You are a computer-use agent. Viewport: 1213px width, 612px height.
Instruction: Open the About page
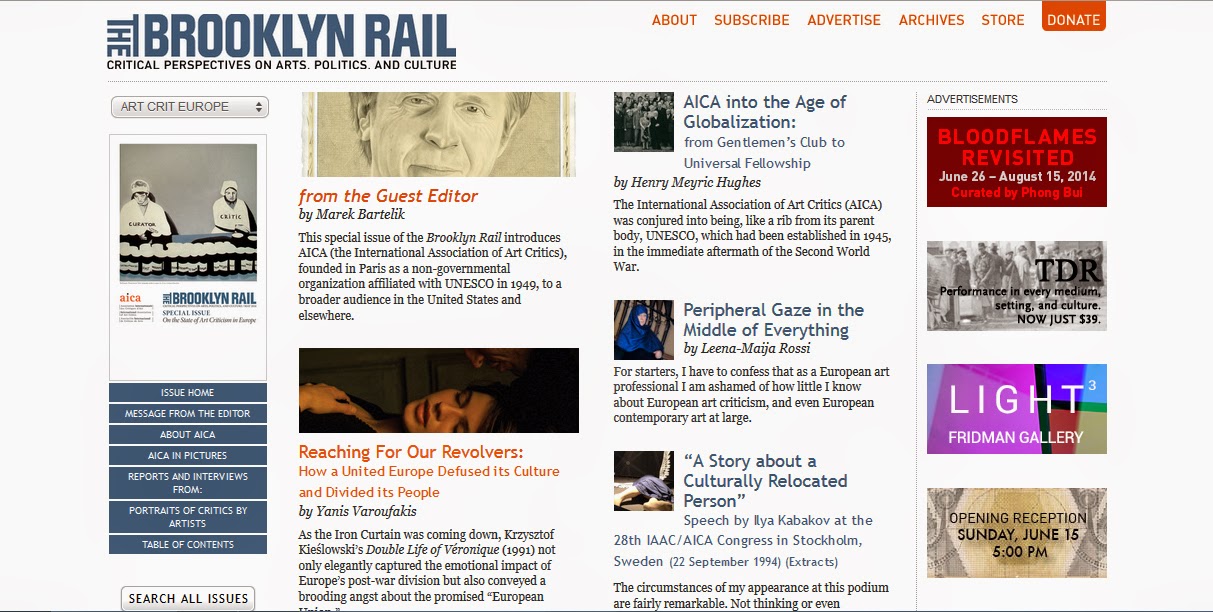coord(674,20)
